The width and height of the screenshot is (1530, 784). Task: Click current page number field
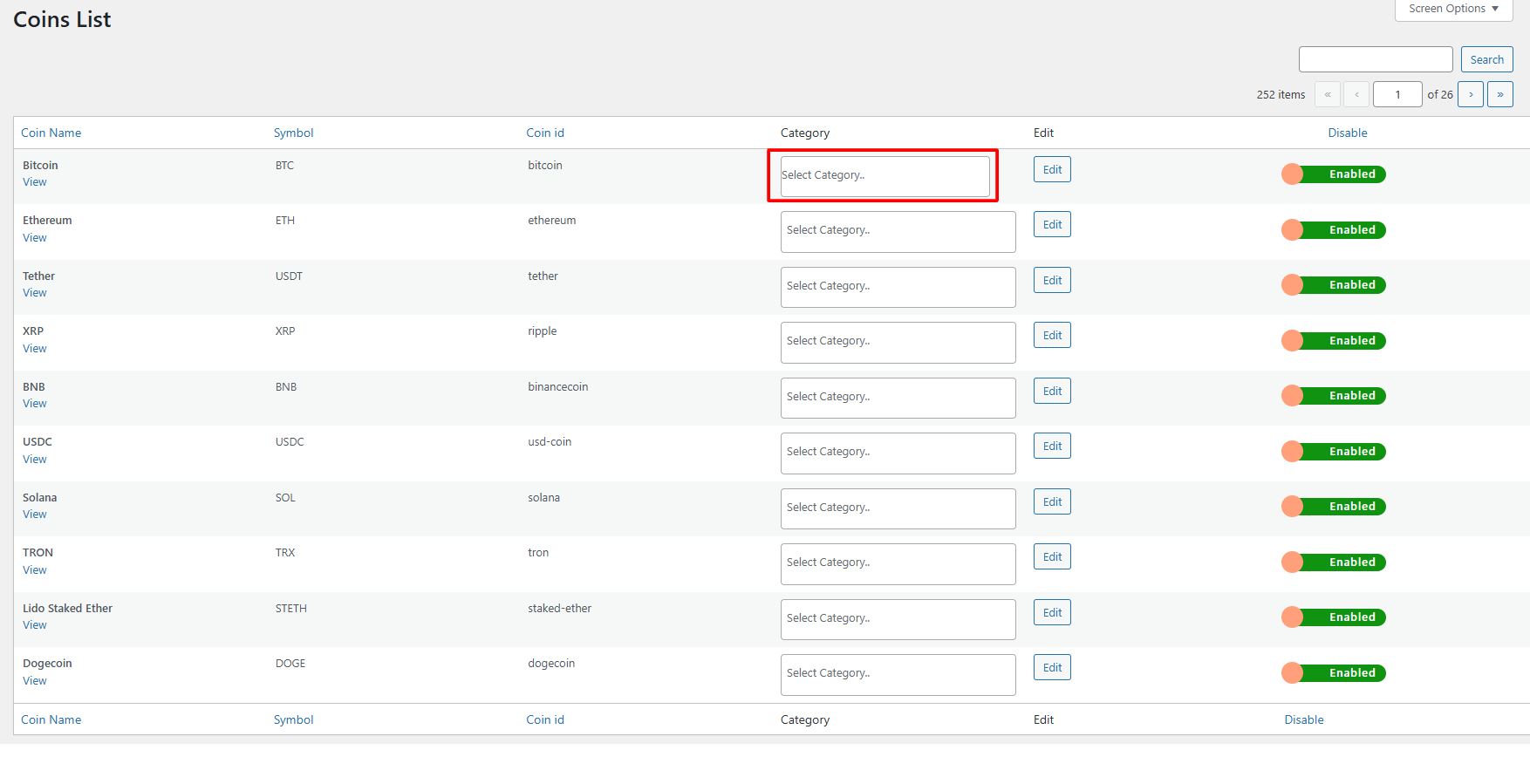(1397, 94)
